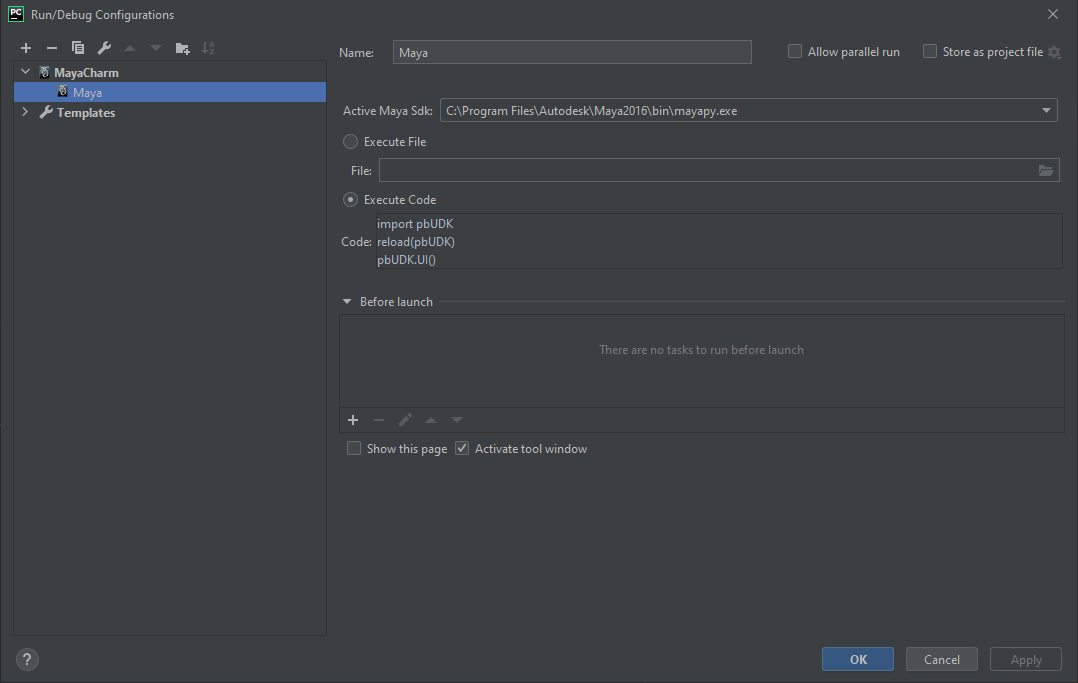Uncheck Activate tool window
The width and height of the screenshot is (1078, 683).
[462, 448]
